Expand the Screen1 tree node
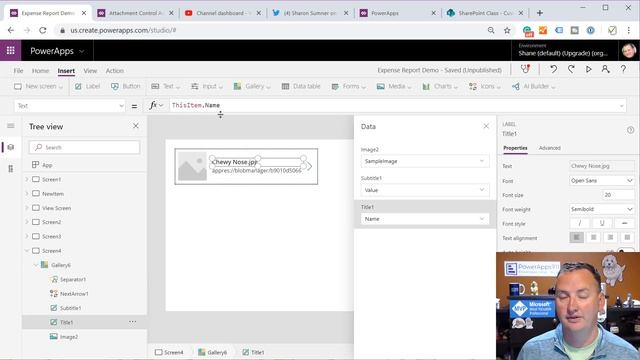Screen dimensions: 640x360 [27, 179]
